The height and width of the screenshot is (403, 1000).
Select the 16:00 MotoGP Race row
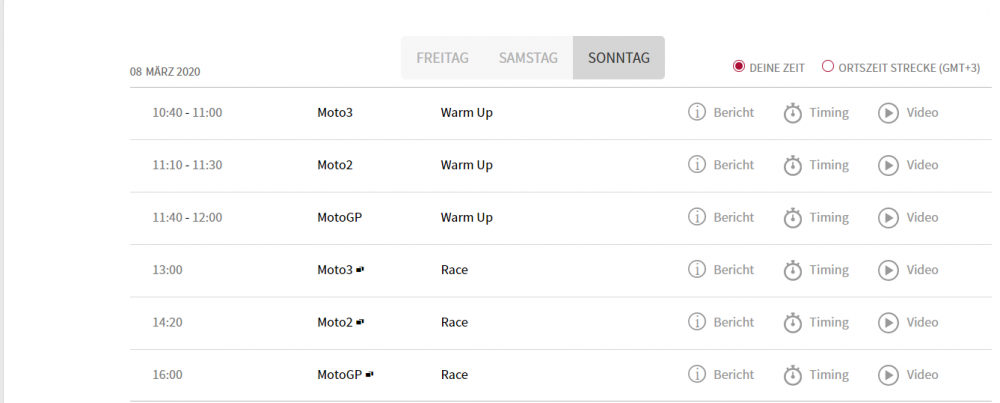[x=561, y=375]
